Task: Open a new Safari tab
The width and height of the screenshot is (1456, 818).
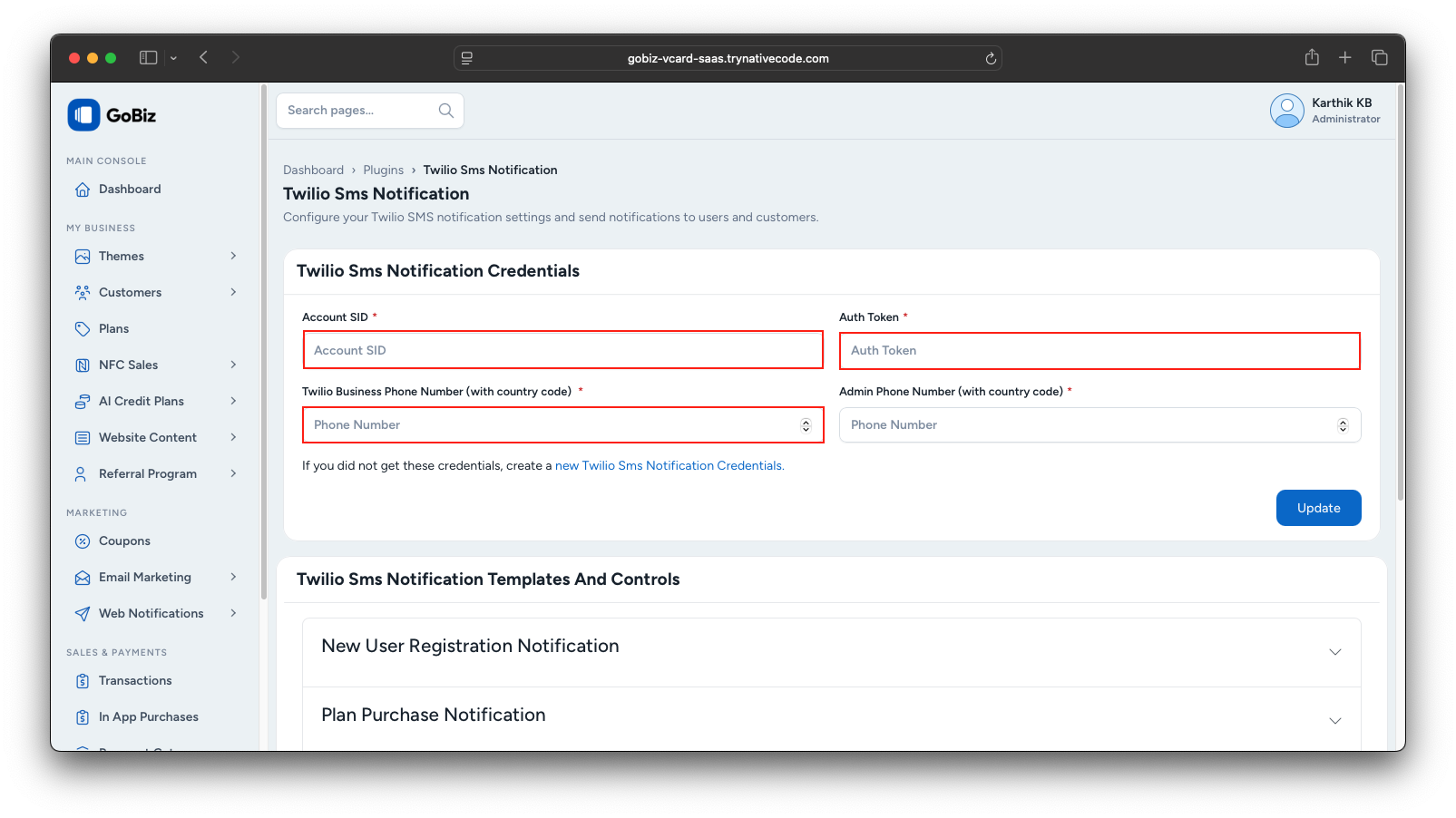Action: (x=1345, y=58)
